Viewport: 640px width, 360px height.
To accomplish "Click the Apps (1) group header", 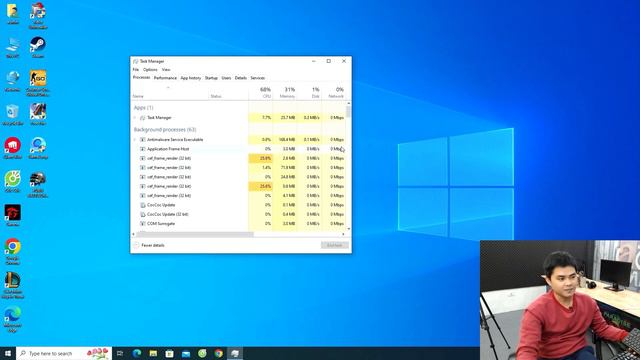I will [143, 107].
